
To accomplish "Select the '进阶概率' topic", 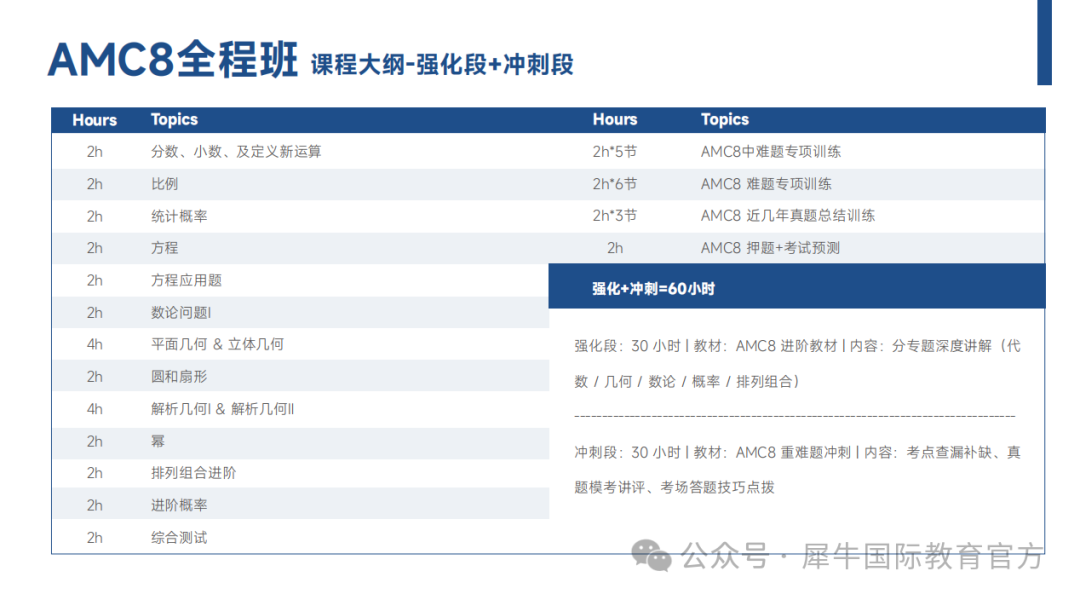I will [x=179, y=506].
